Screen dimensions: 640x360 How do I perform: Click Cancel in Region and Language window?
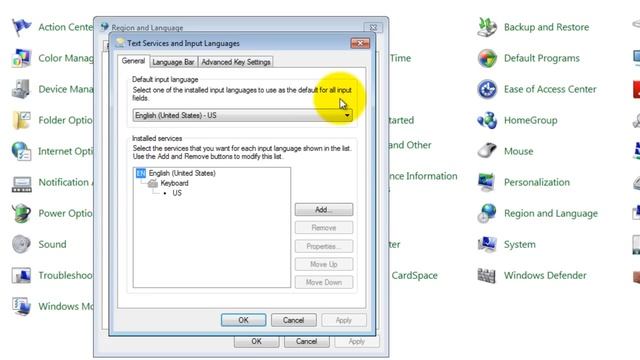click(307, 341)
